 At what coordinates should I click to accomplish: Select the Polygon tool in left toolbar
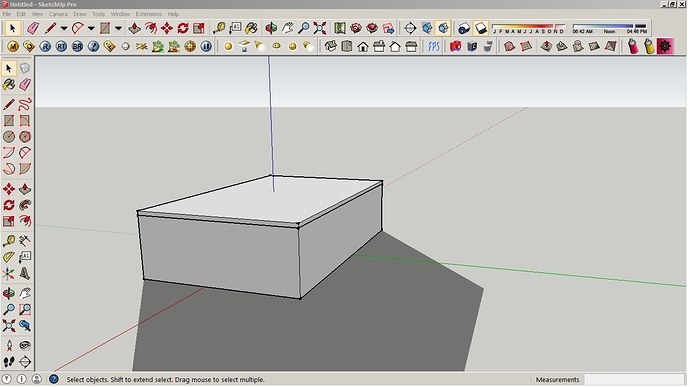coord(25,136)
